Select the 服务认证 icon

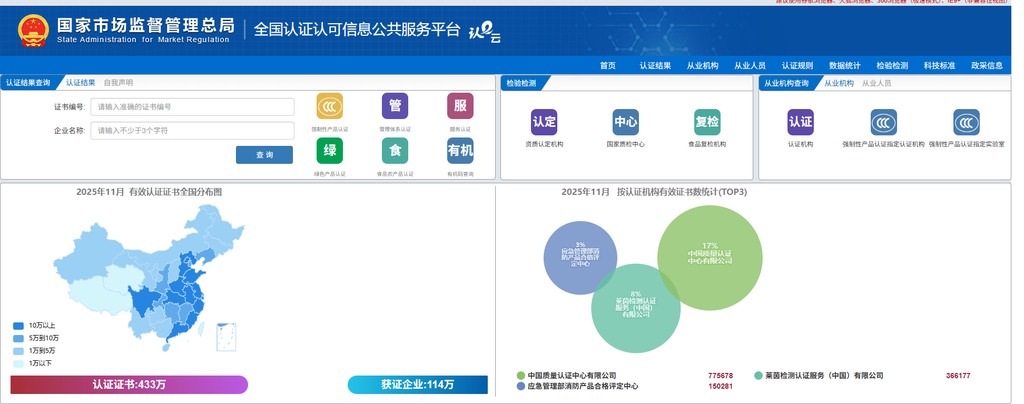click(x=460, y=106)
